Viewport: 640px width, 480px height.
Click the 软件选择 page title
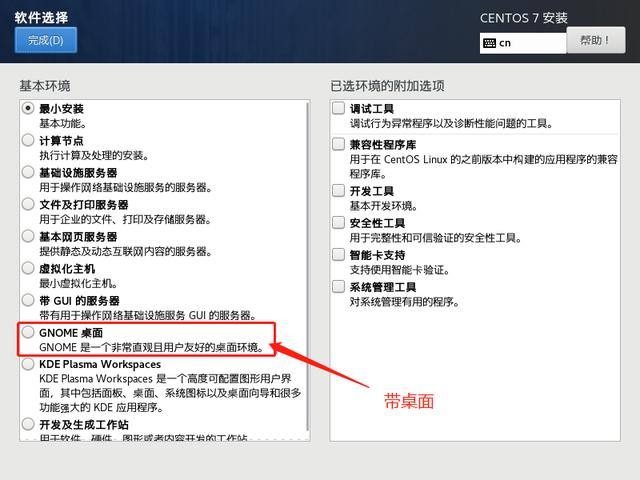(x=42, y=17)
